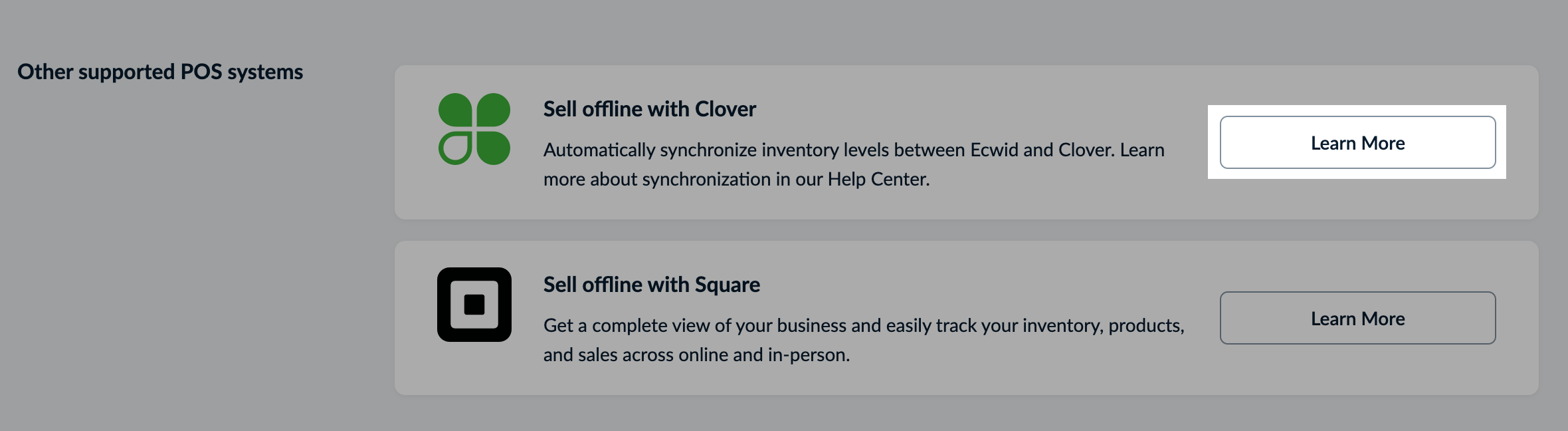The height and width of the screenshot is (431, 1568).
Task: Select the 'Sell offline with Square' heading
Action: click(652, 284)
